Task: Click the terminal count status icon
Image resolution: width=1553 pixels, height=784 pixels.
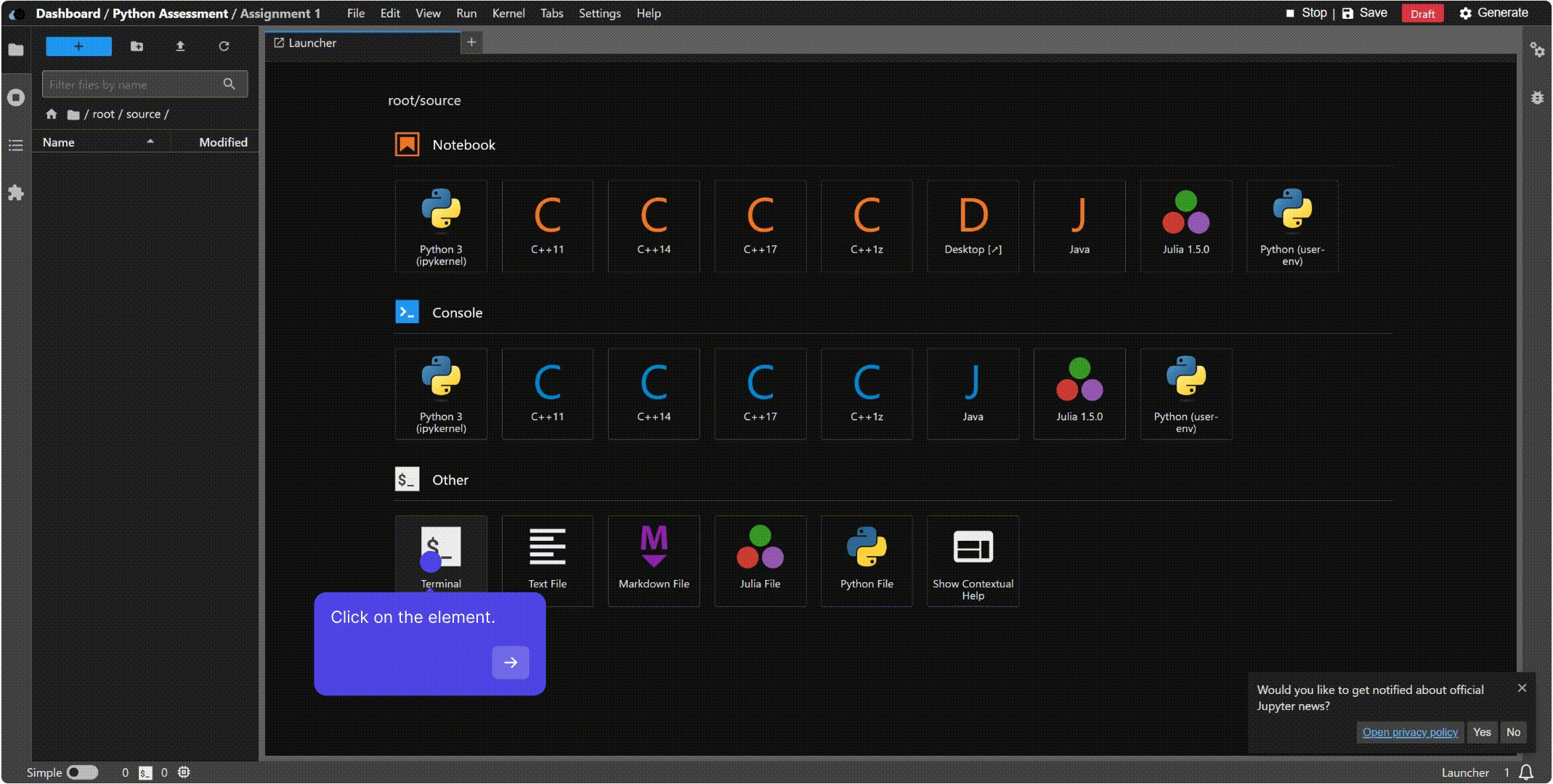Action: pos(145,772)
